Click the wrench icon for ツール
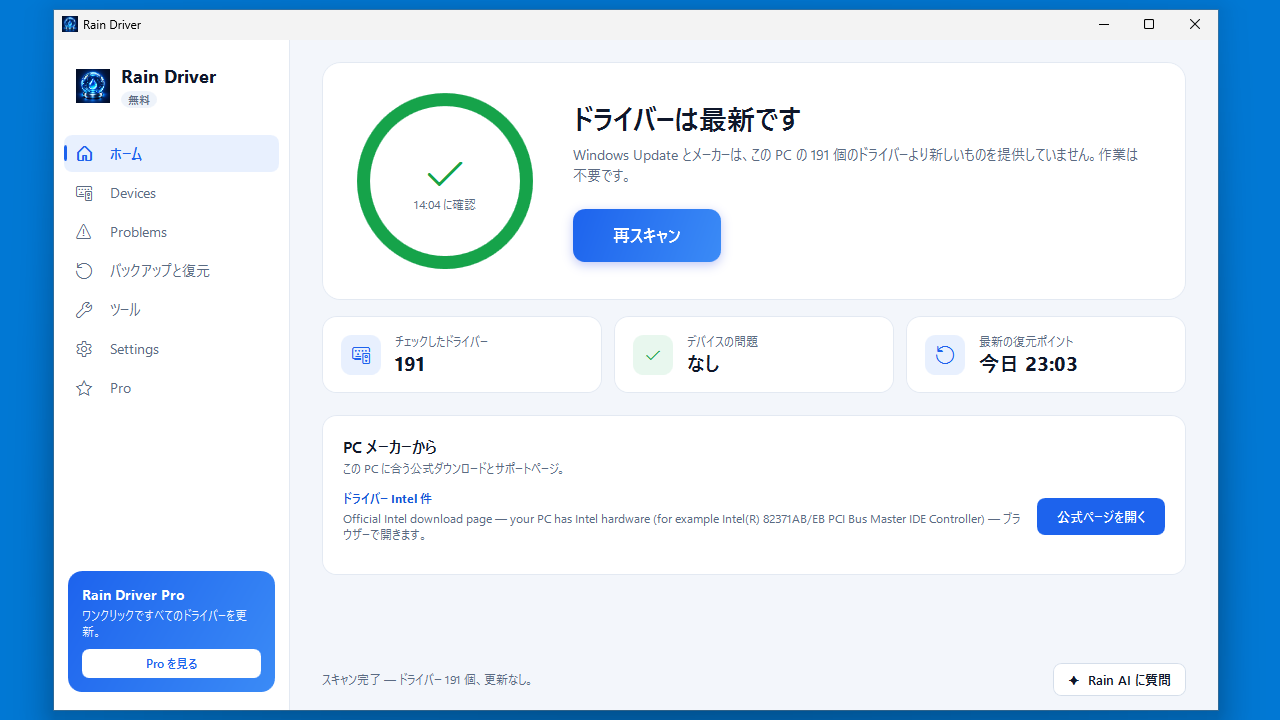 tap(84, 310)
